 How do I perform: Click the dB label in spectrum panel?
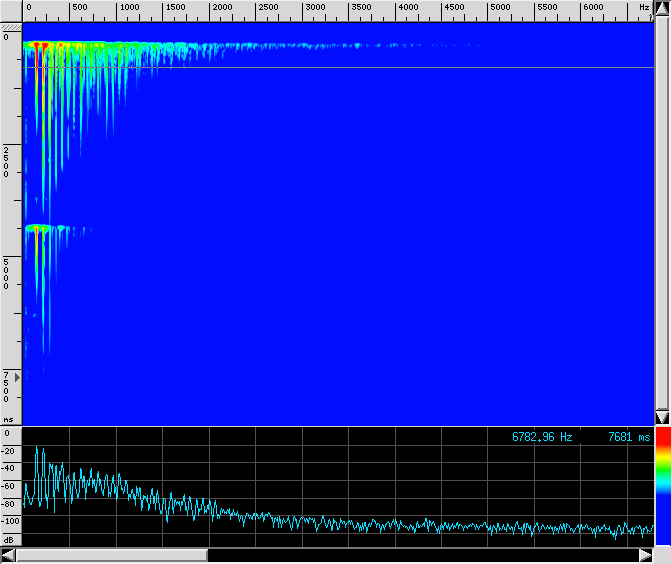(8, 539)
